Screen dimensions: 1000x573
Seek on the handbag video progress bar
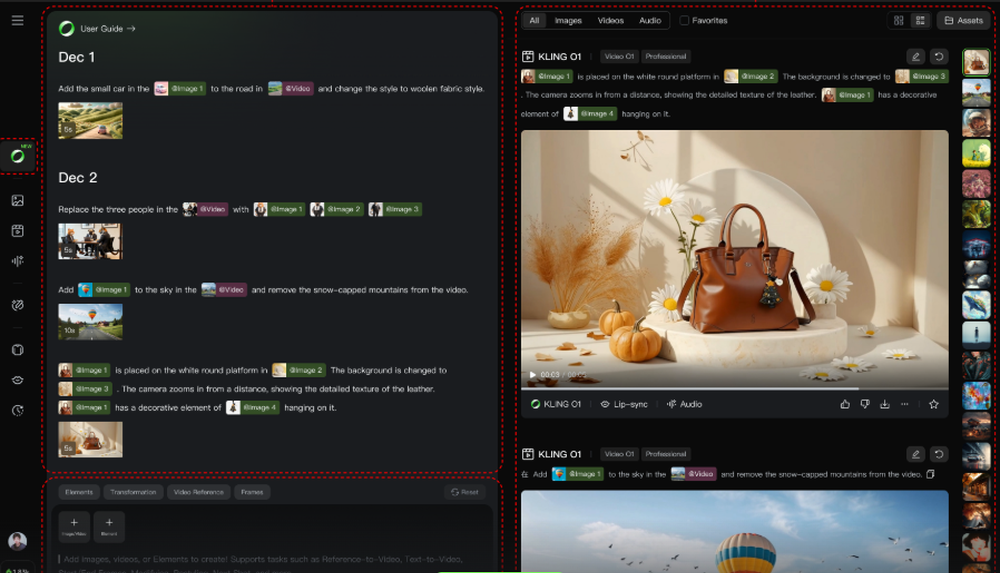click(735, 388)
